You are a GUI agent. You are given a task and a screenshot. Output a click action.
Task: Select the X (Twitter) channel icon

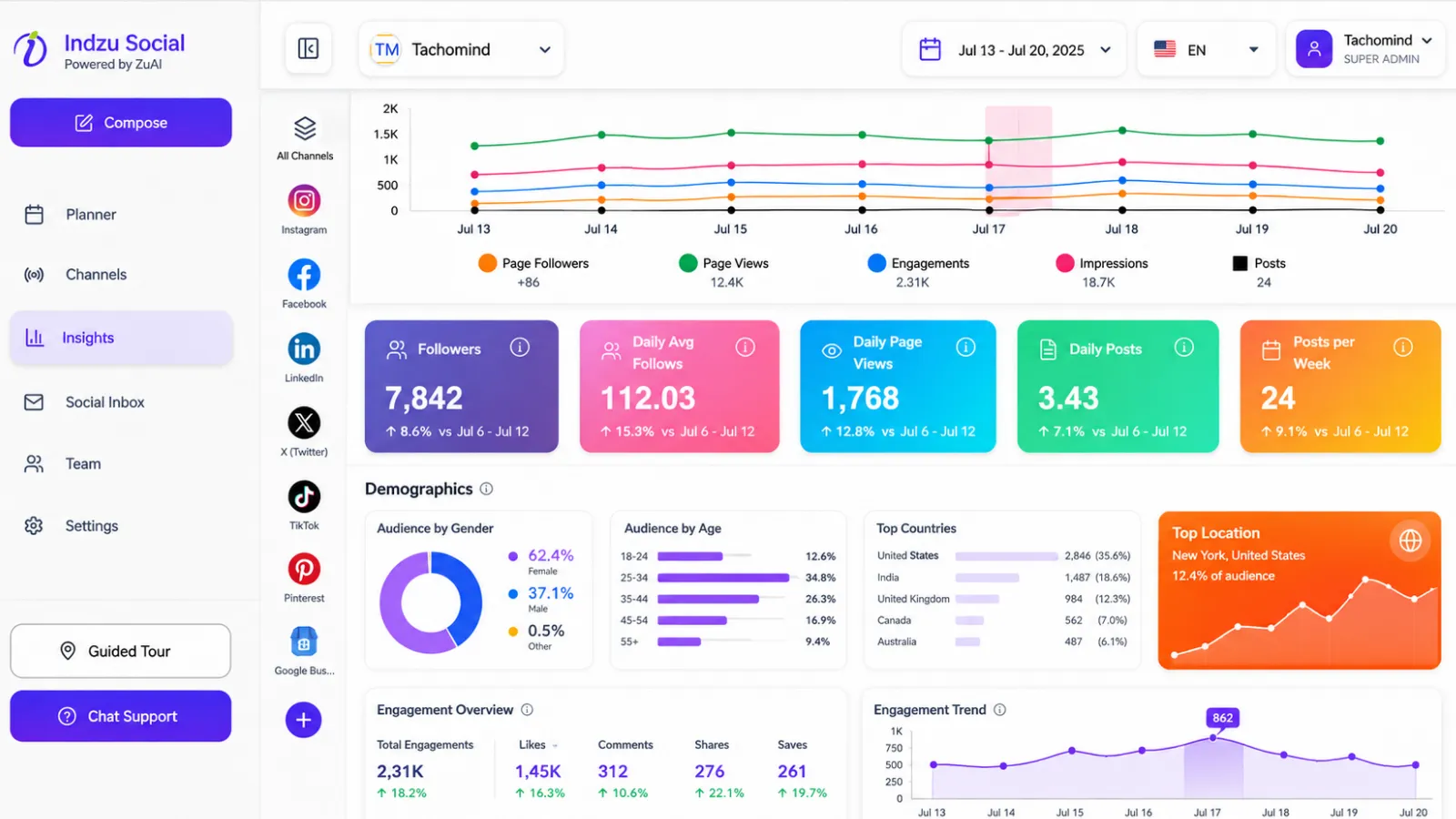[304, 422]
